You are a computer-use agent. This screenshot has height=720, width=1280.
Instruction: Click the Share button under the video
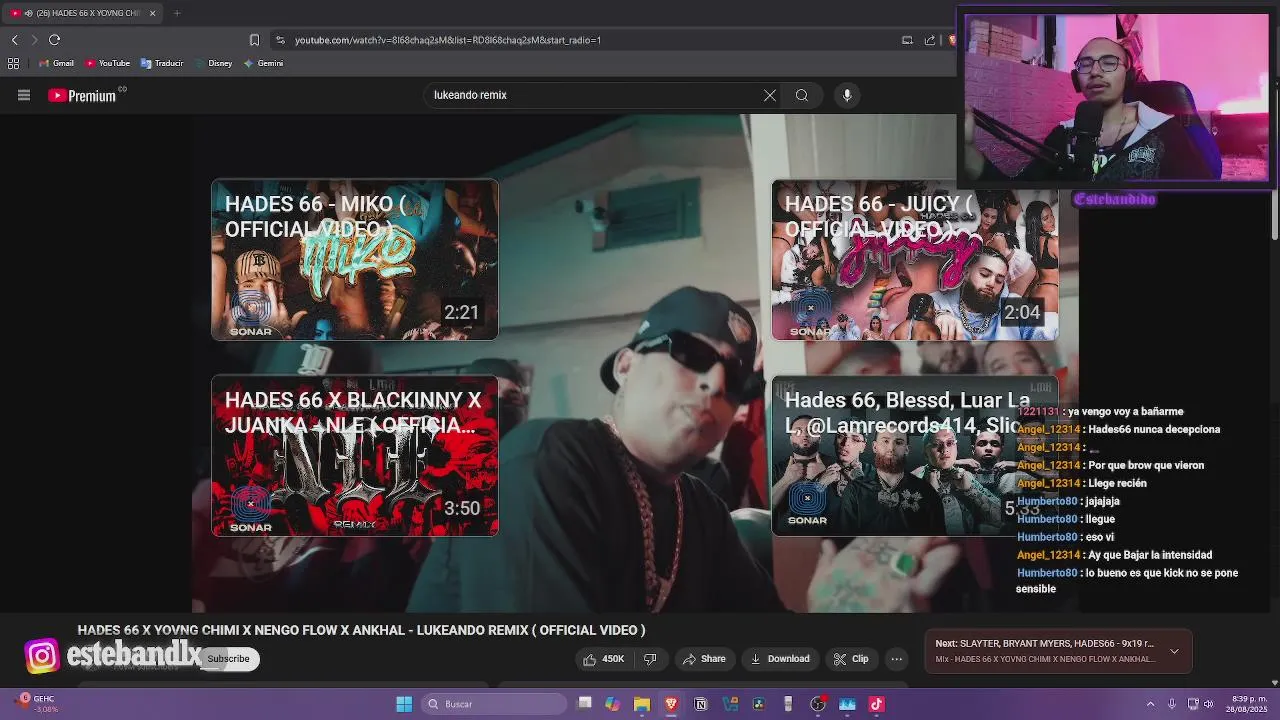point(704,659)
